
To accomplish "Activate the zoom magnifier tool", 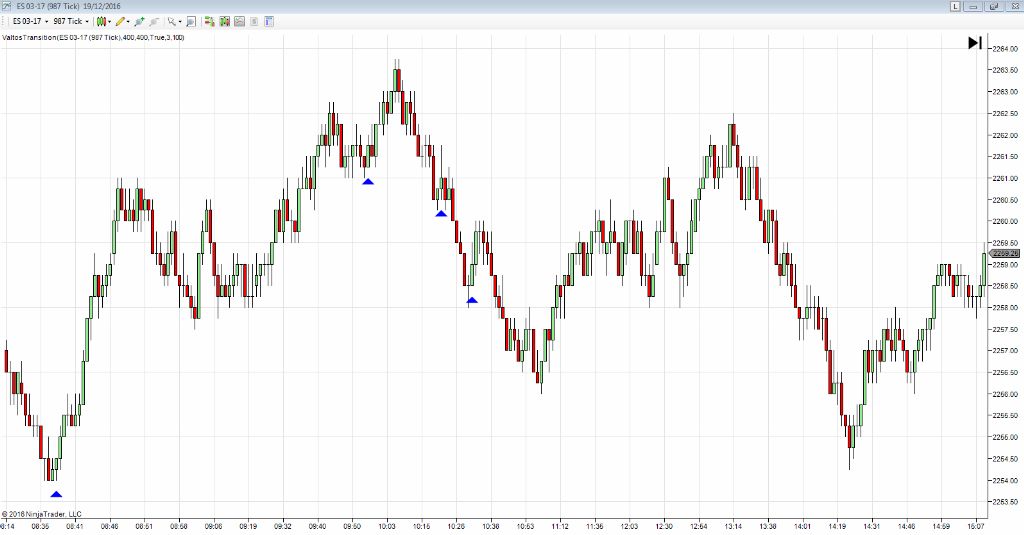I will click(172, 21).
